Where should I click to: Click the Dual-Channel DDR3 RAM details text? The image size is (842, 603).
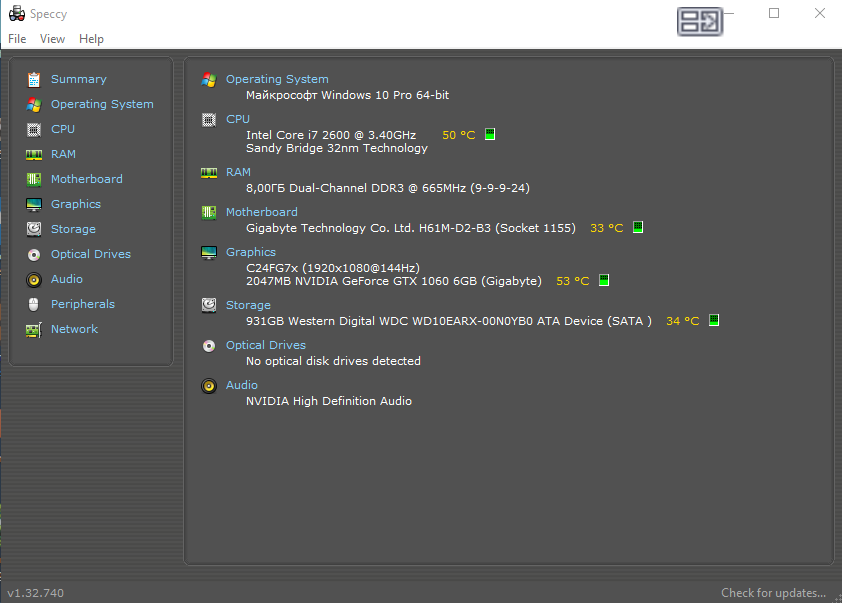pos(388,188)
